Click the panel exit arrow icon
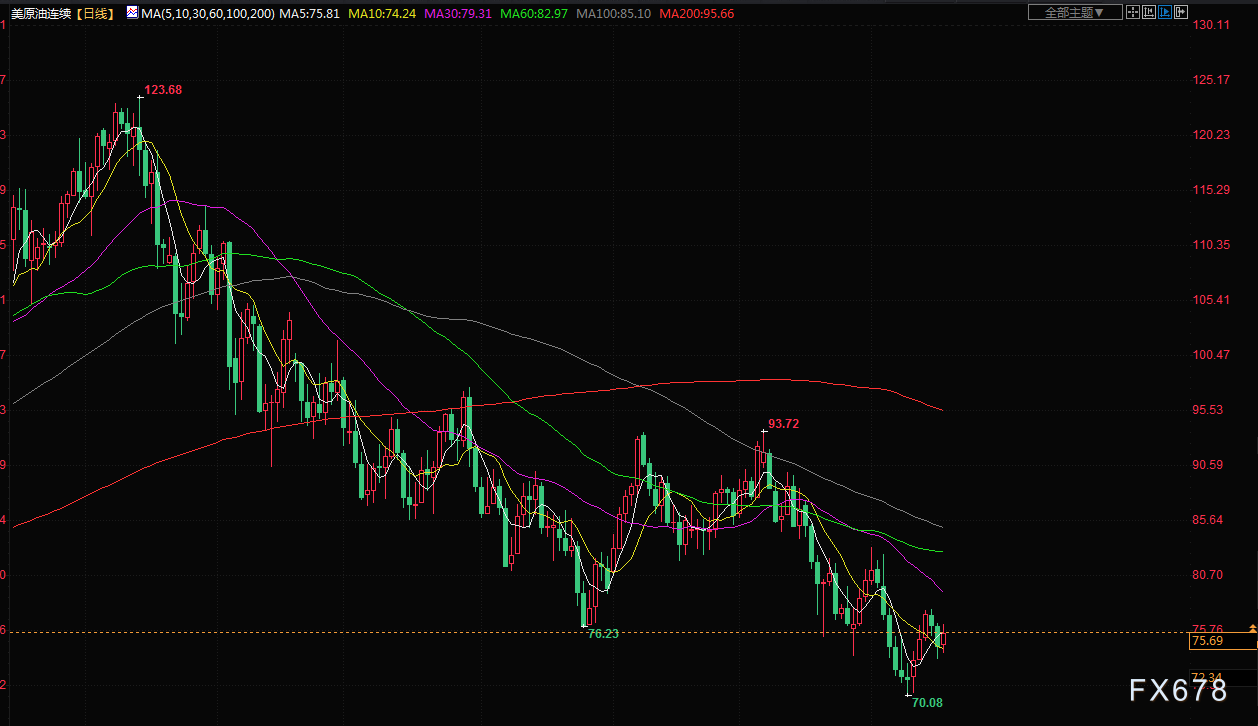This screenshot has height=726, width=1258. point(1181,12)
